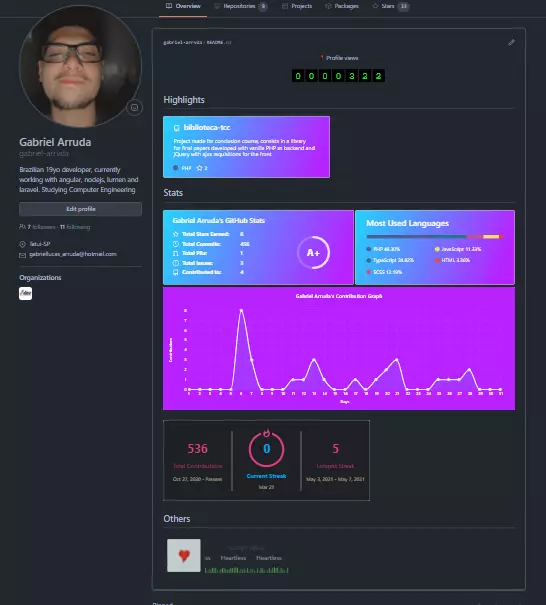Click the 11 following link
This screenshot has height=605, width=546.
tap(75, 227)
